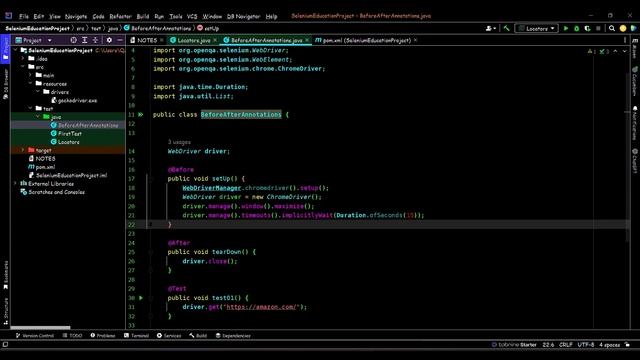Click the tool windows quick access icon at bottom-left

coord(5,344)
